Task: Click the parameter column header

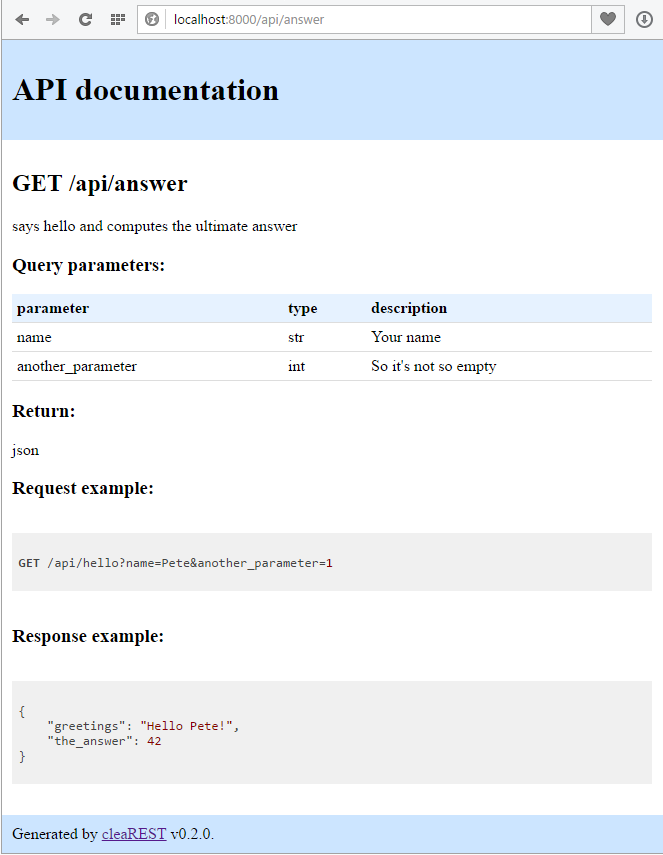Action: point(55,308)
